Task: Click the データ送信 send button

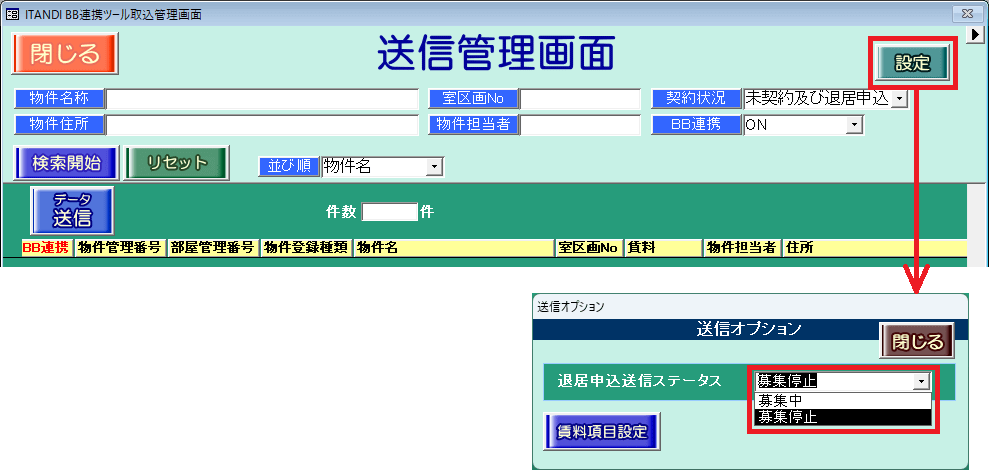Action: pos(72,209)
